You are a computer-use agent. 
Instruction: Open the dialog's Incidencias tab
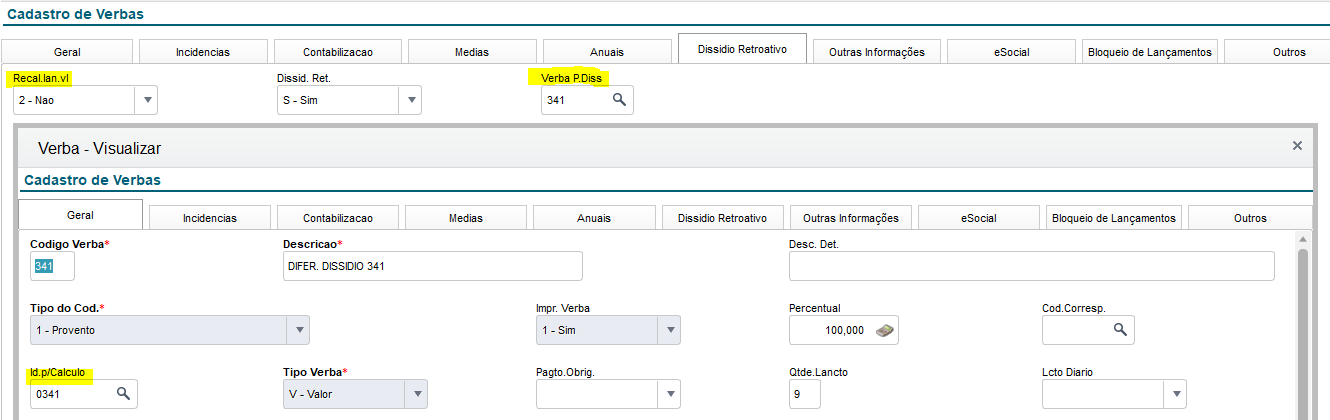(210, 218)
